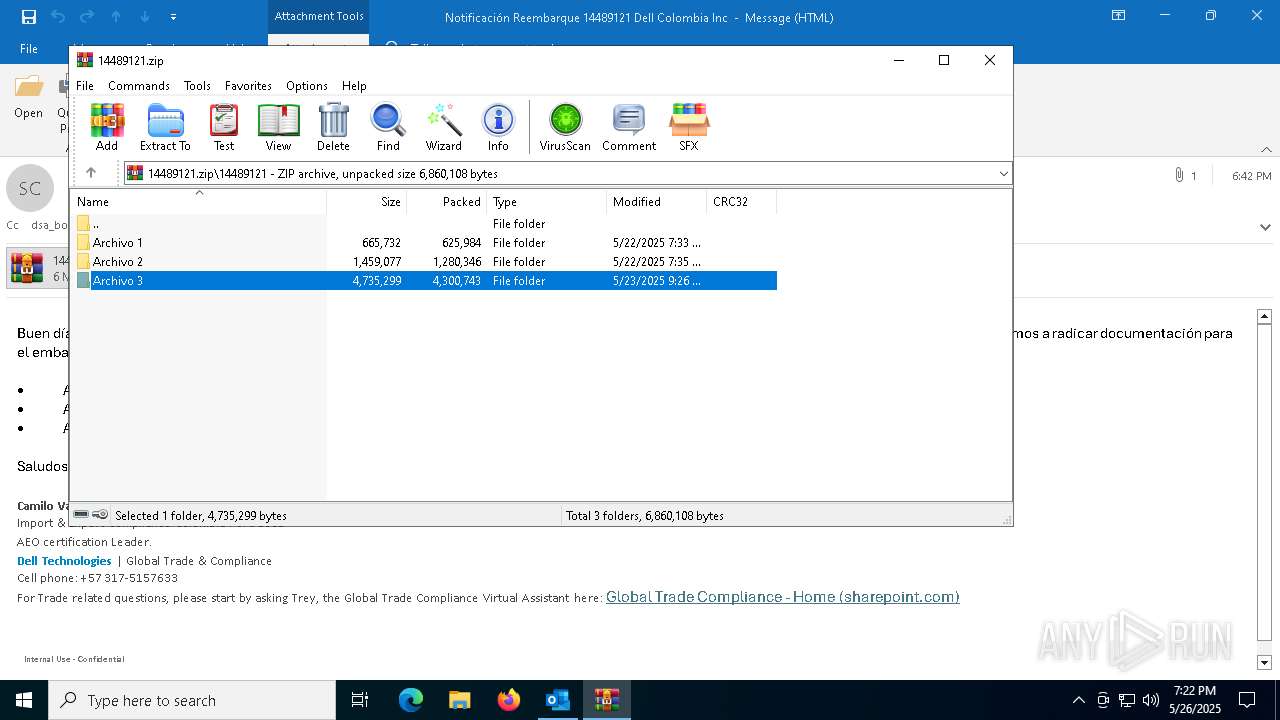Sort by the Packed column header
This screenshot has width=1280, height=720.
[x=447, y=202]
